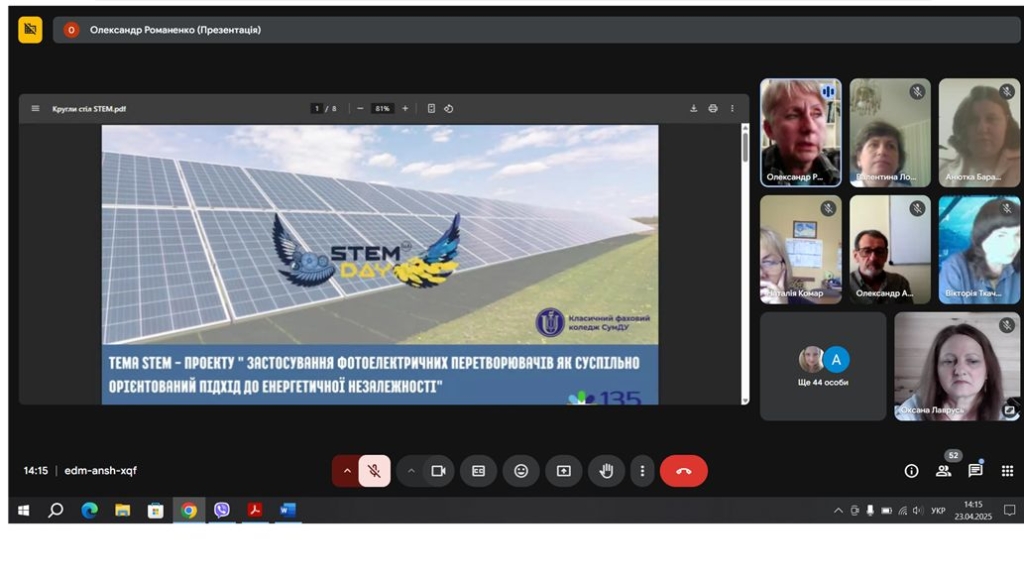This screenshot has height=576, width=1024.
Task: Raise your hand in the meeting
Action: [x=606, y=471]
